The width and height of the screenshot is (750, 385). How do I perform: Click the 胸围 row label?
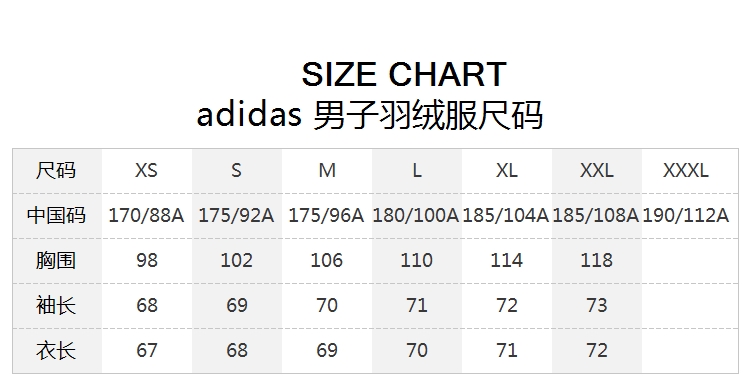(x=56, y=260)
